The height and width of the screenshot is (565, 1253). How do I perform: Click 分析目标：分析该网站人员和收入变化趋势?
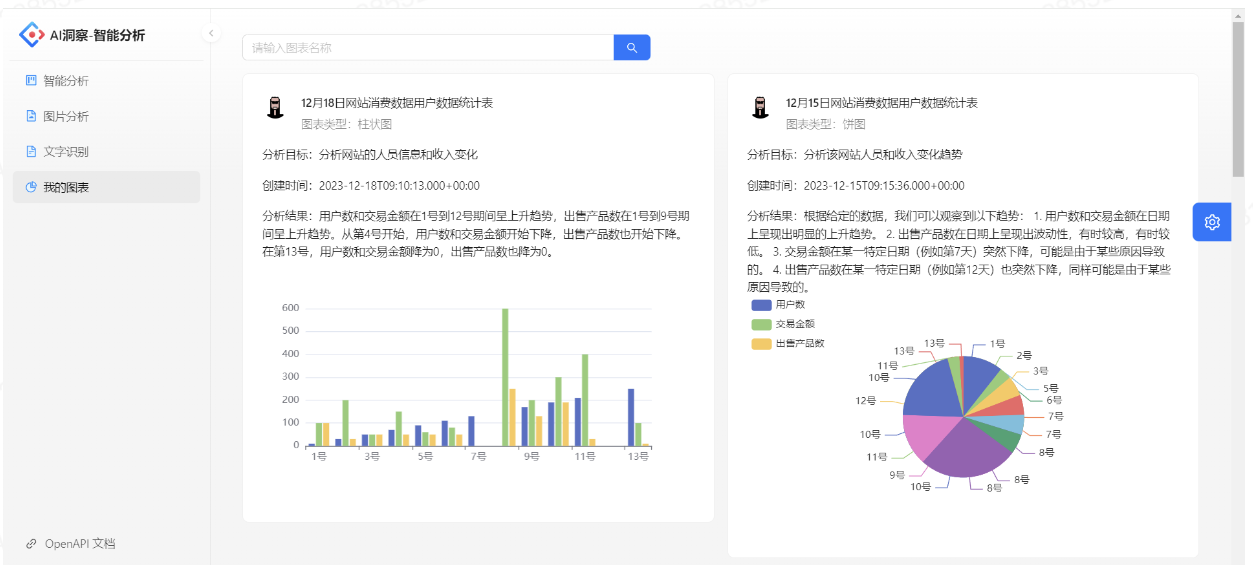(855, 155)
